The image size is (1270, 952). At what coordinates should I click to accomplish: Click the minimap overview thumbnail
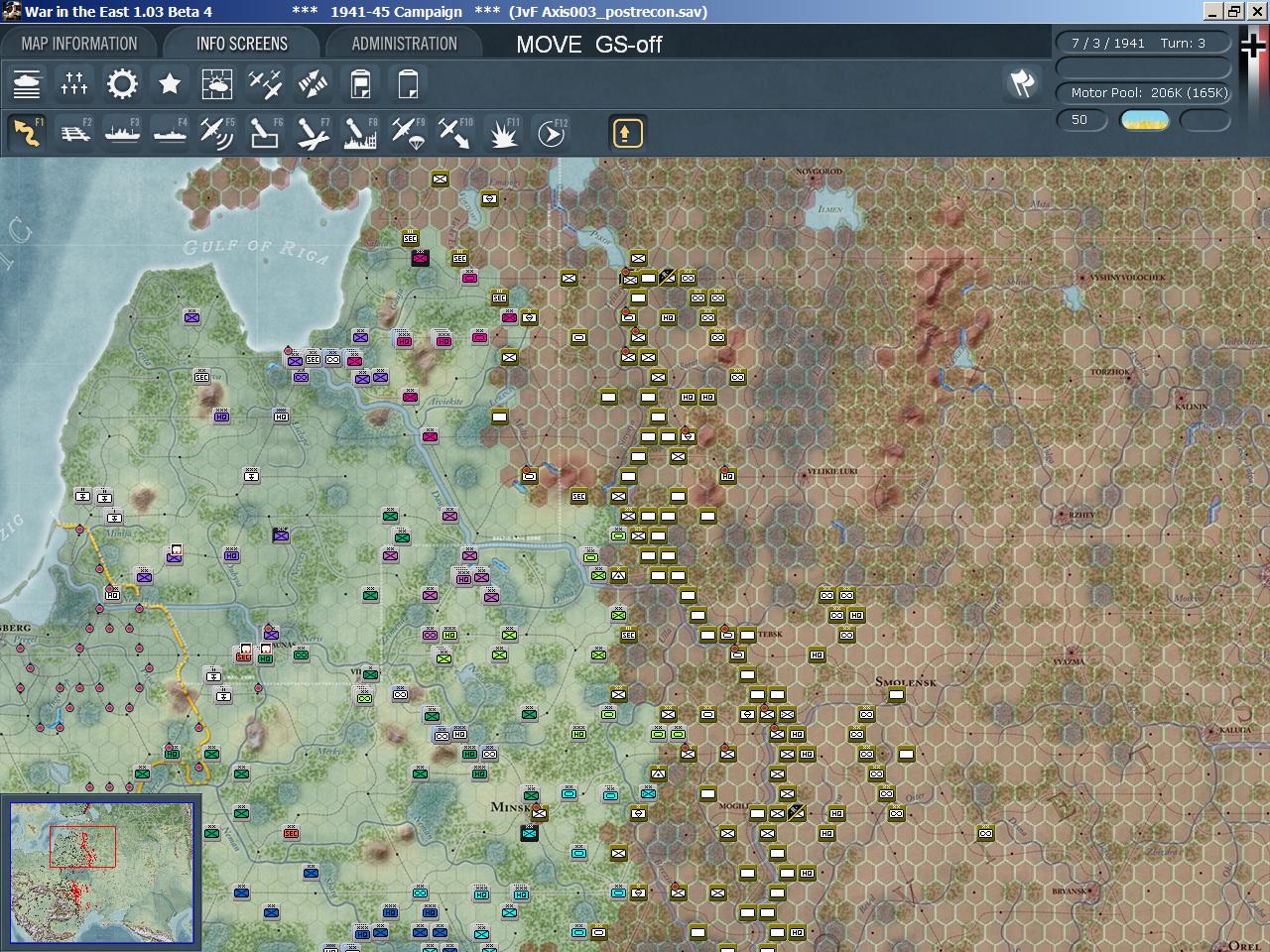point(101,873)
